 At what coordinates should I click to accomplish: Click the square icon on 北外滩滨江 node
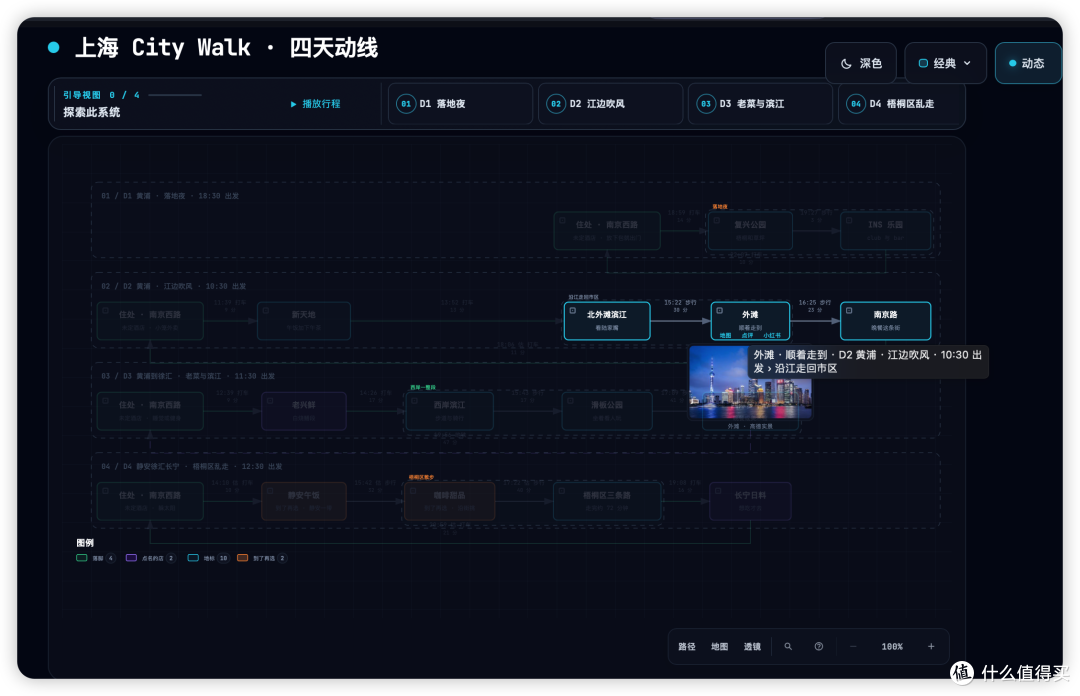coord(572,311)
